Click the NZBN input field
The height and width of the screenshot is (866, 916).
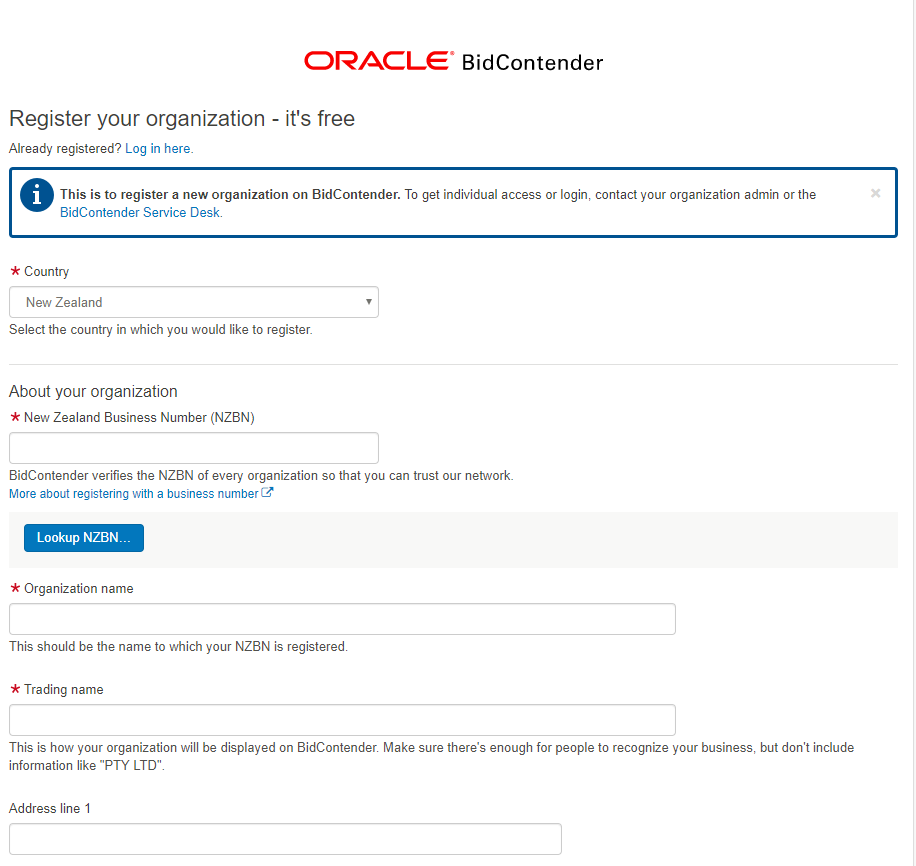click(x=193, y=447)
